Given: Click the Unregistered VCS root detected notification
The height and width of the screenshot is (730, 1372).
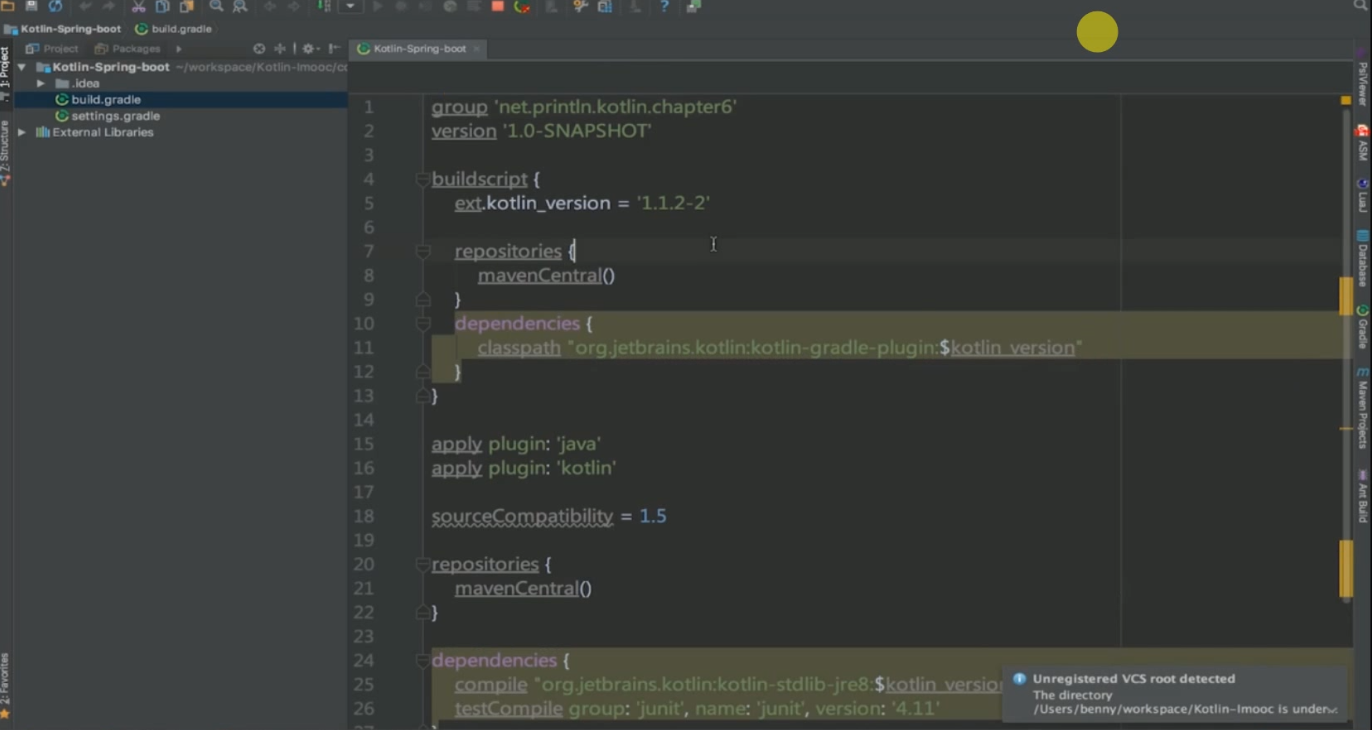Looking at the screenshot, I should [x=1176, y=695].
